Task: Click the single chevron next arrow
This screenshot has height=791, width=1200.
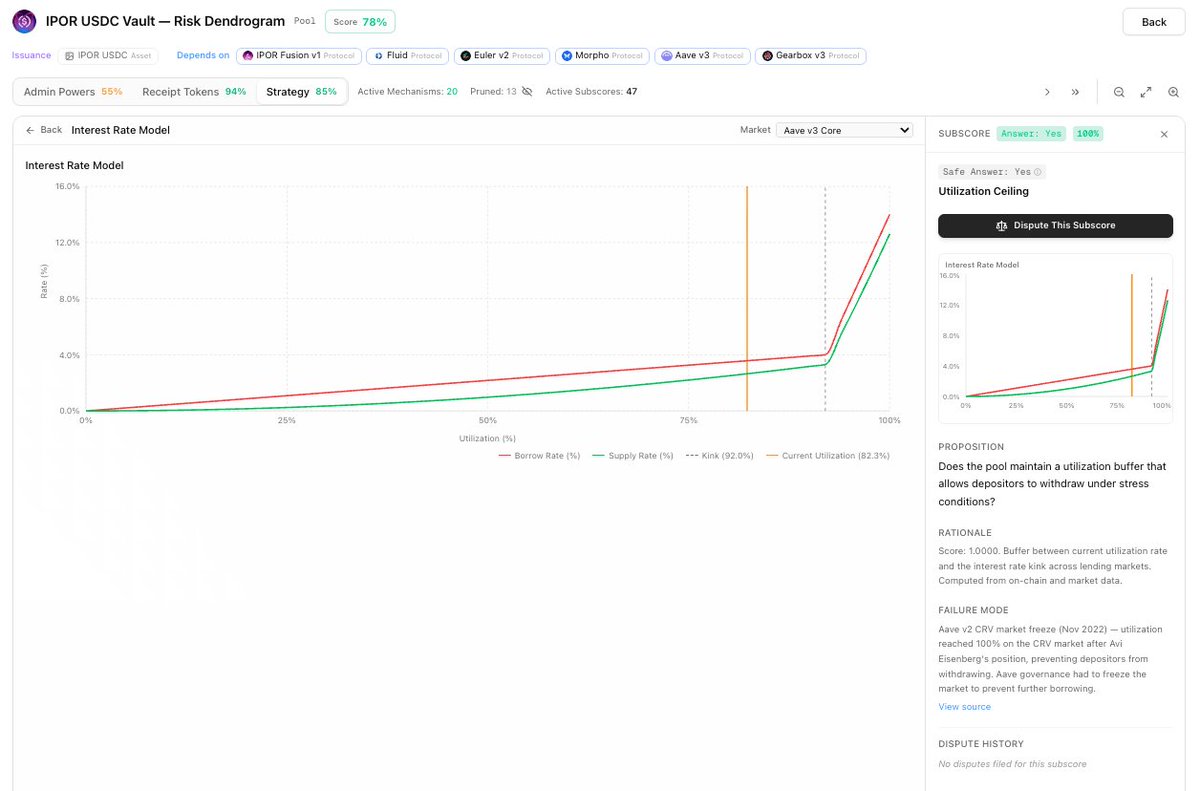Action: 1047,92
